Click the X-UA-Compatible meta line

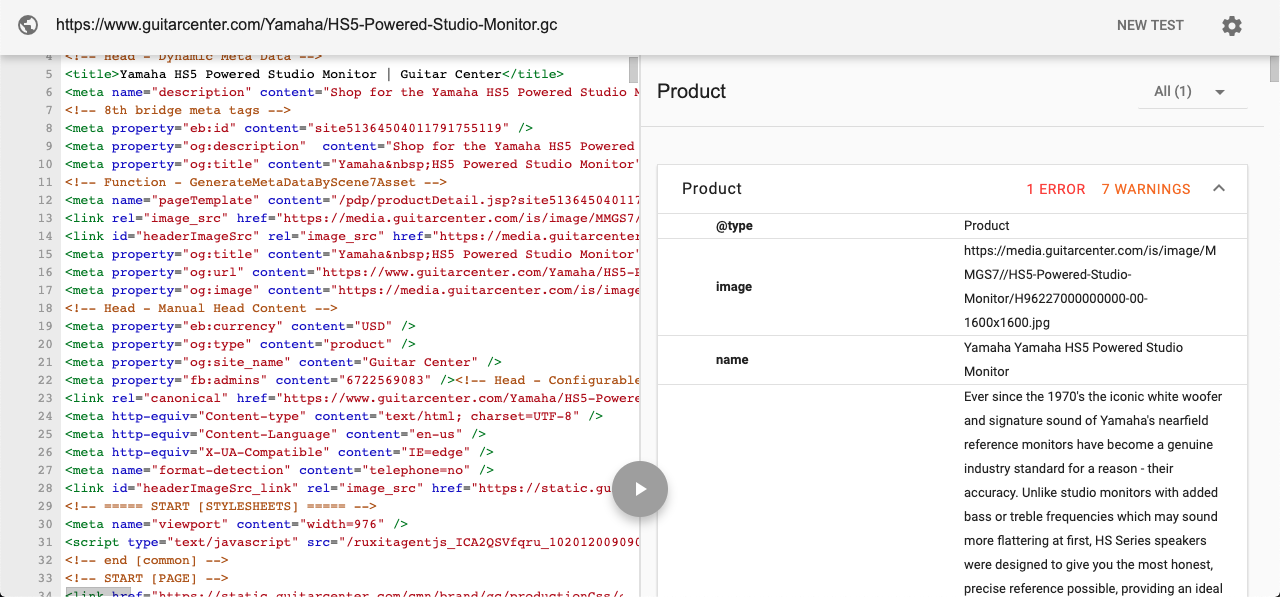click(x=279, y=452)
